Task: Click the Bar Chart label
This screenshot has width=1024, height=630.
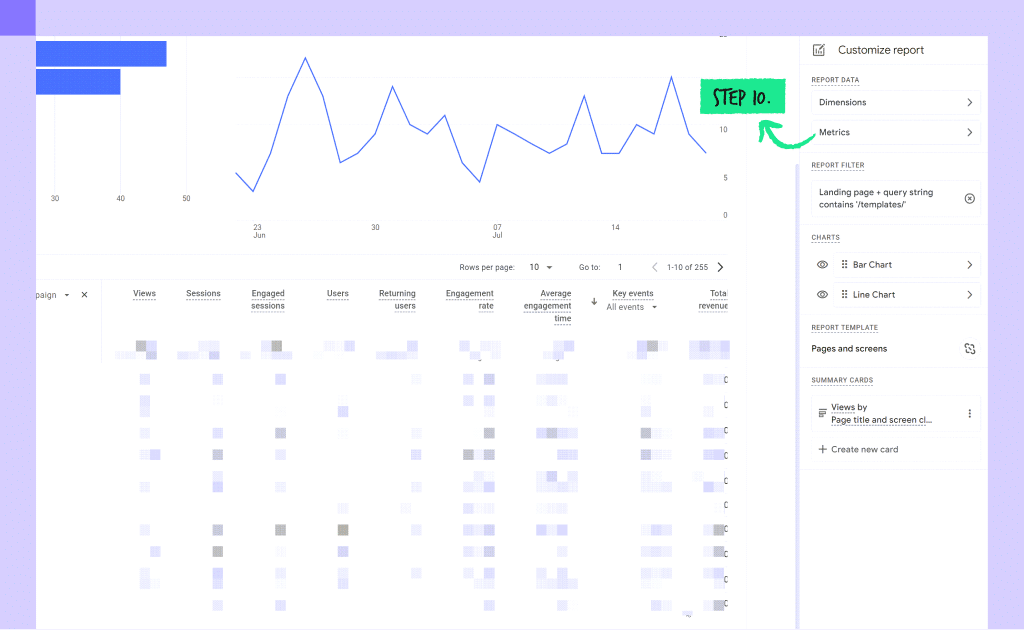Action: click(872, 264)
